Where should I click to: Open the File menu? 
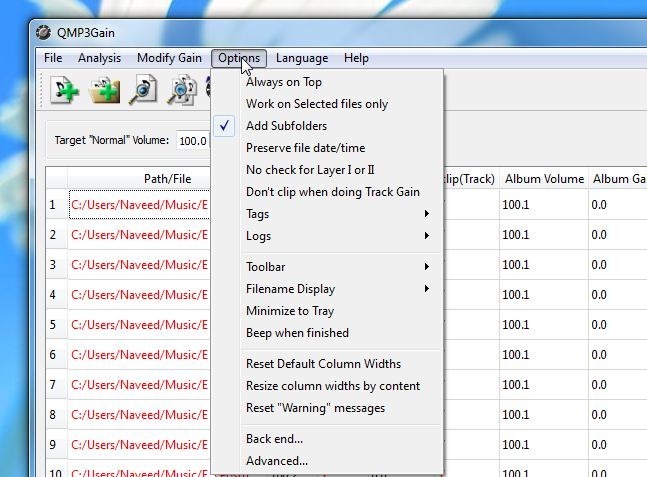(x=53, y=58)
